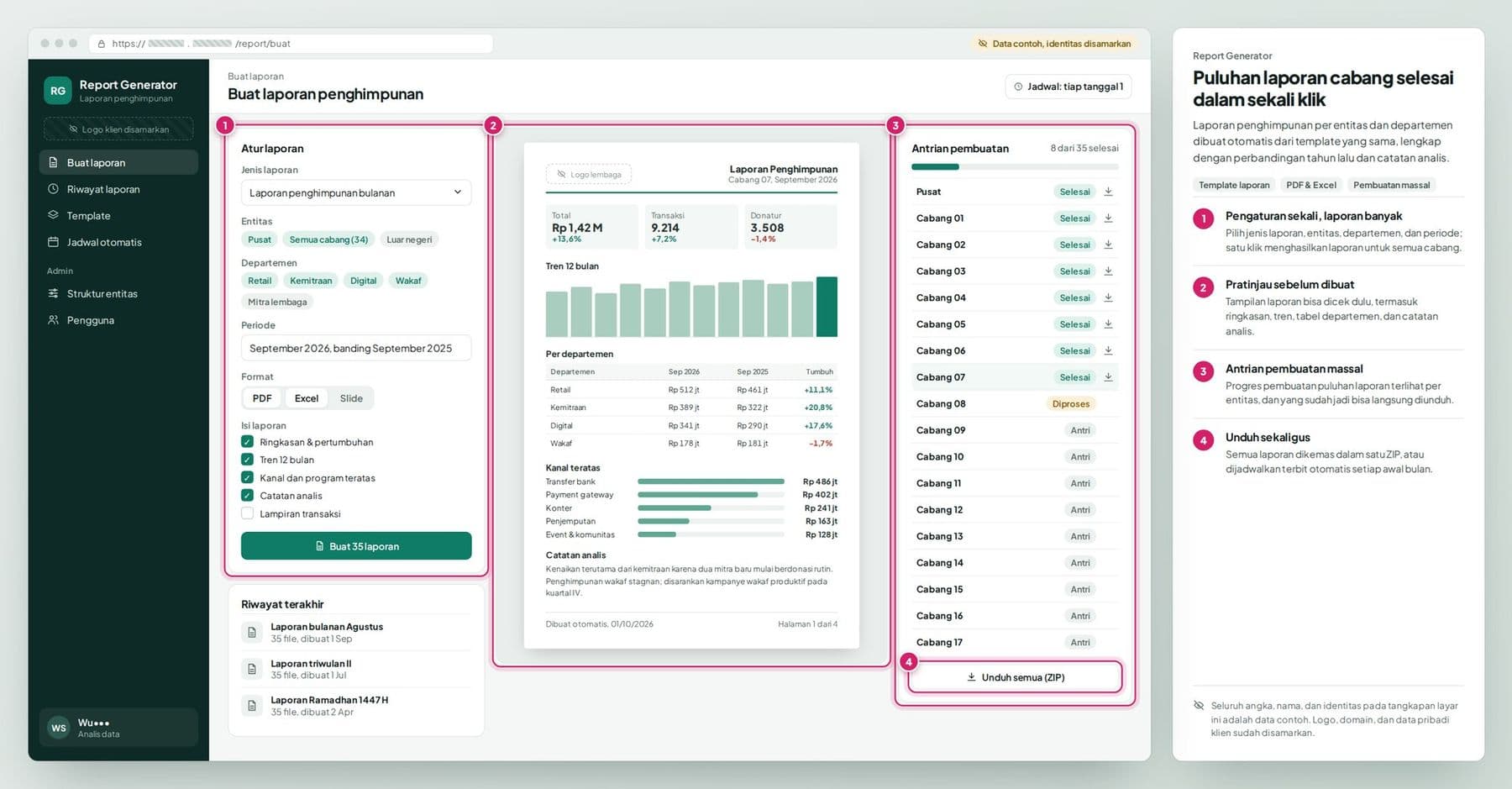Click the Antrian pembuatan progress bar
Screen dimensions: 1512x789
click(1015, 167)
